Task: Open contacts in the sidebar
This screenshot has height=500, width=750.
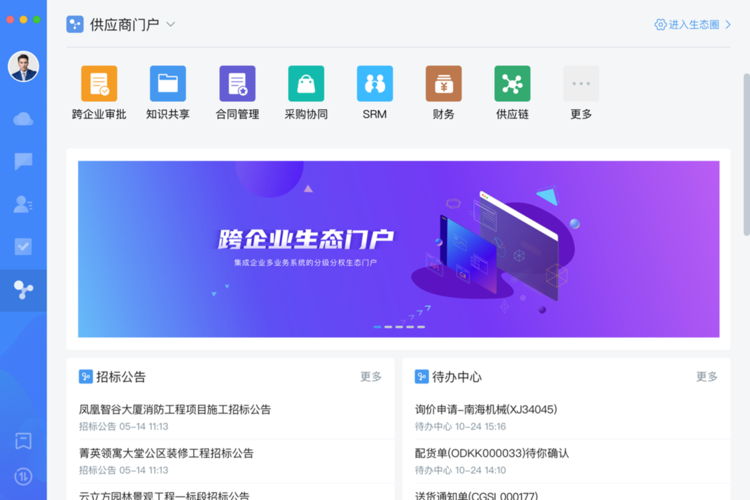Action: pos(23,204)
